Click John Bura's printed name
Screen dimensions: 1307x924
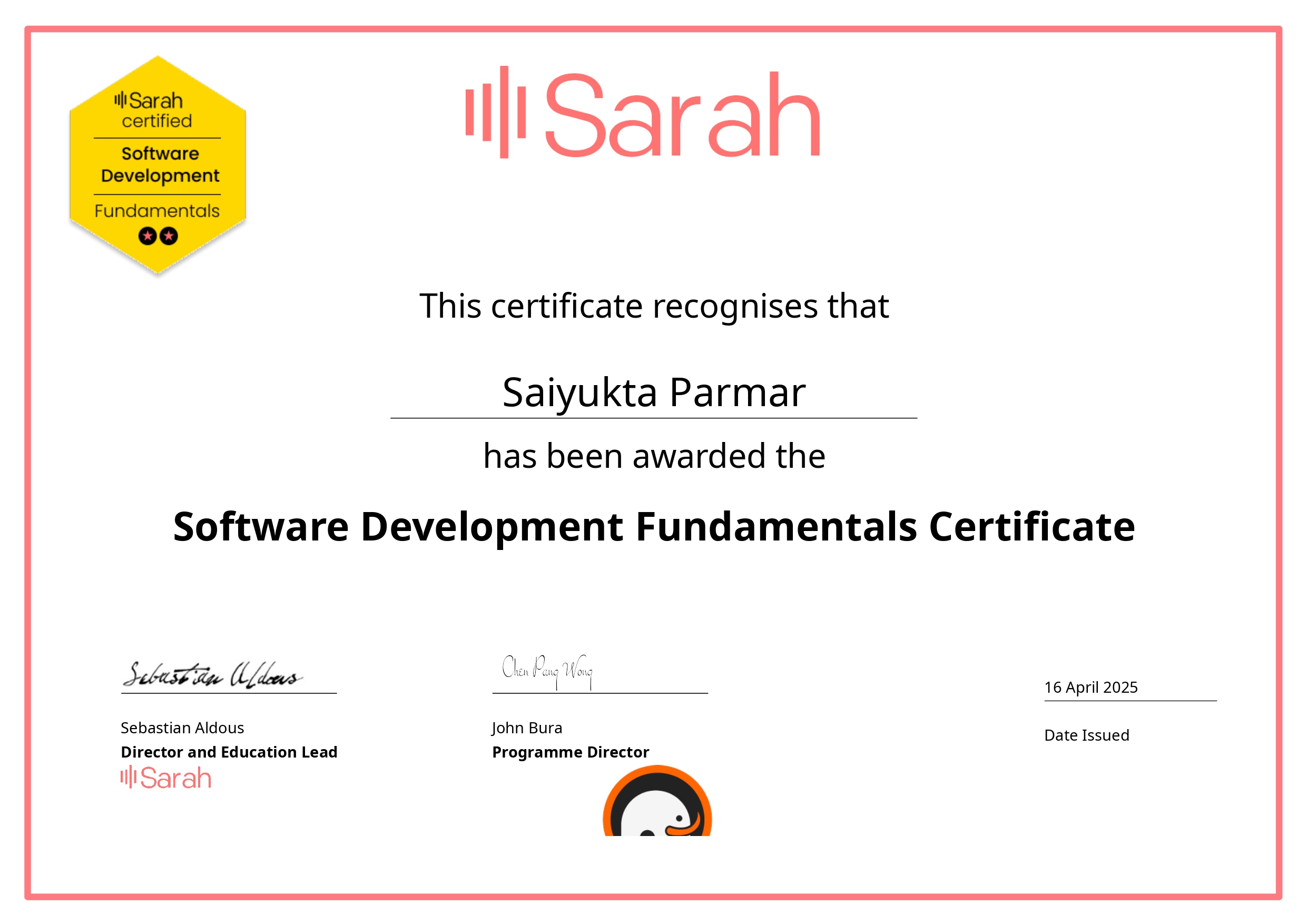527,728
